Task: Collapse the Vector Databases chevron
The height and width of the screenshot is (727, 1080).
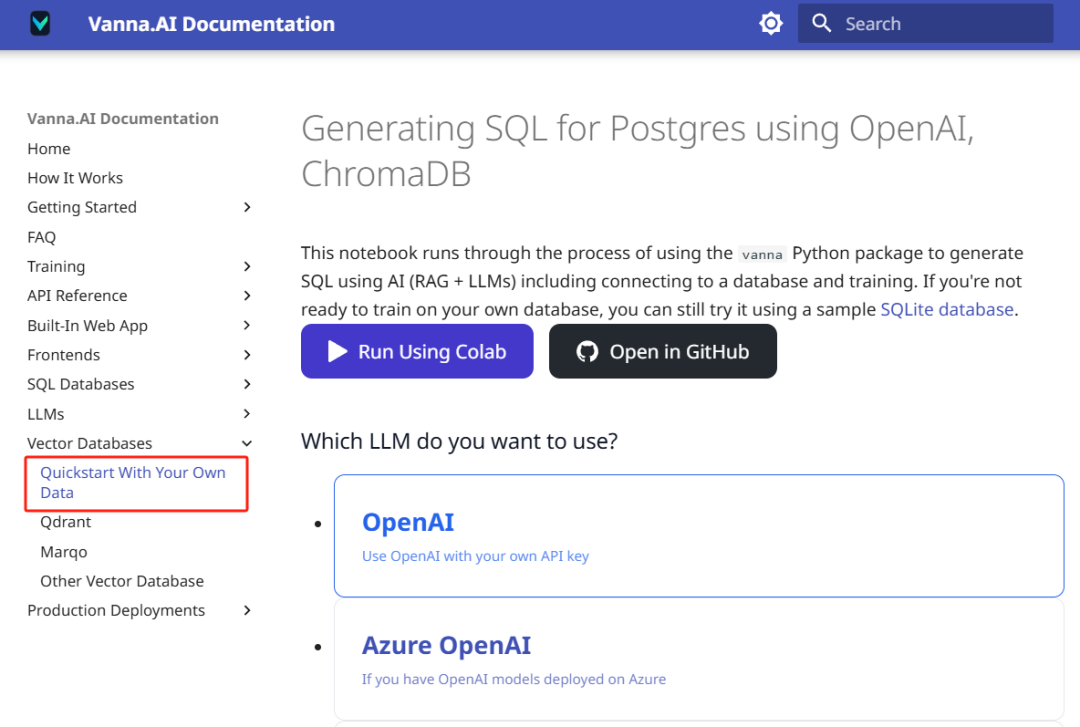Action: (x=247, y=443)
